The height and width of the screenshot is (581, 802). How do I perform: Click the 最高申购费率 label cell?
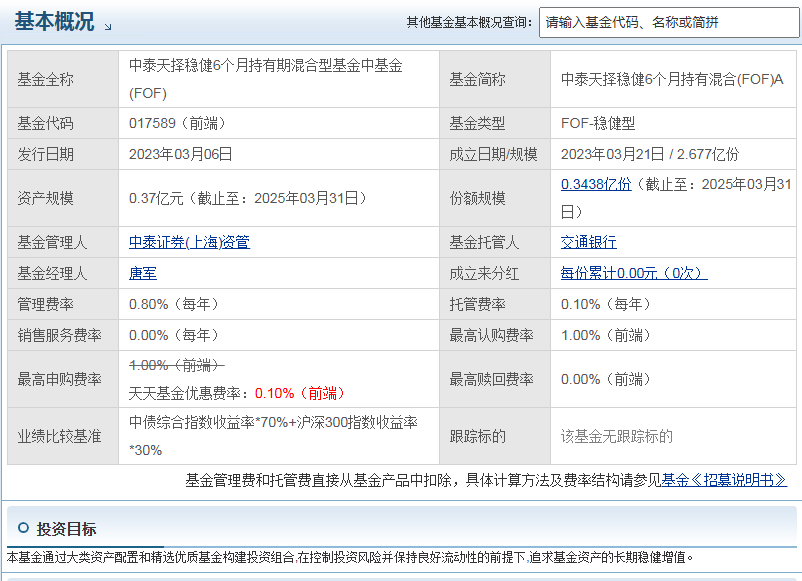pos(63,379)
